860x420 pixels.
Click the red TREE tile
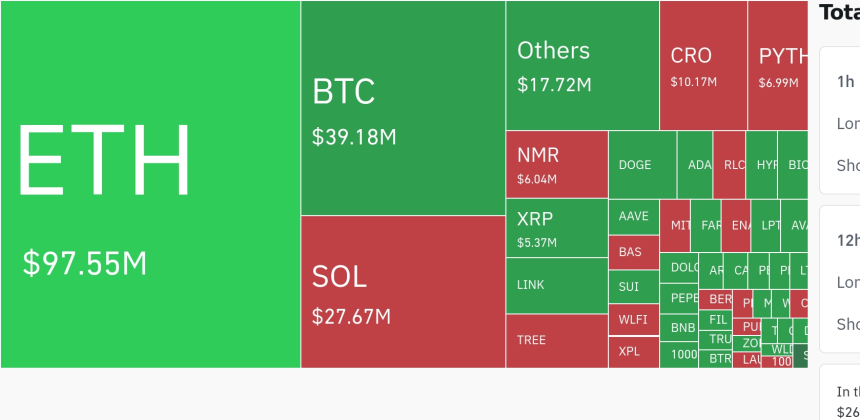click(556, 340)
